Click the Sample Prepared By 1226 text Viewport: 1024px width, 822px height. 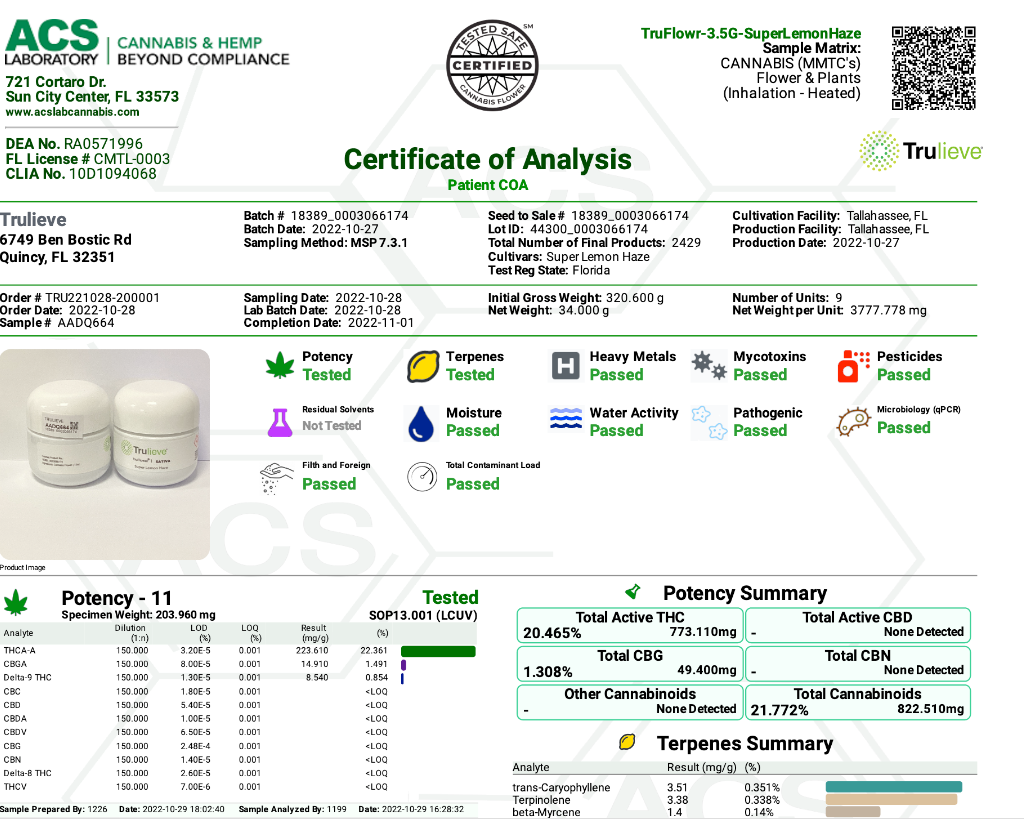(x=54, y=809)
